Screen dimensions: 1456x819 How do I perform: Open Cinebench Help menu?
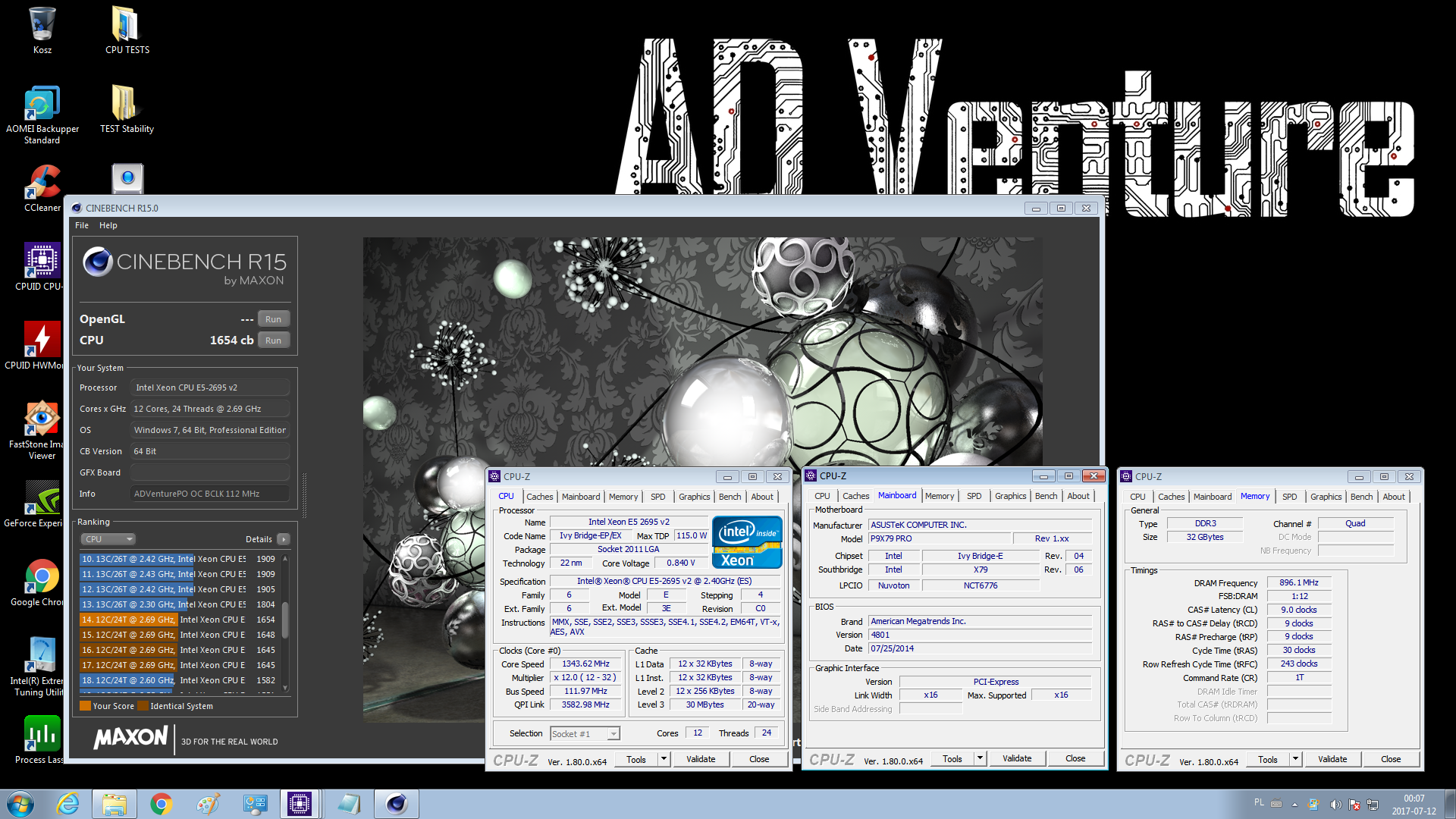(108, 225)
